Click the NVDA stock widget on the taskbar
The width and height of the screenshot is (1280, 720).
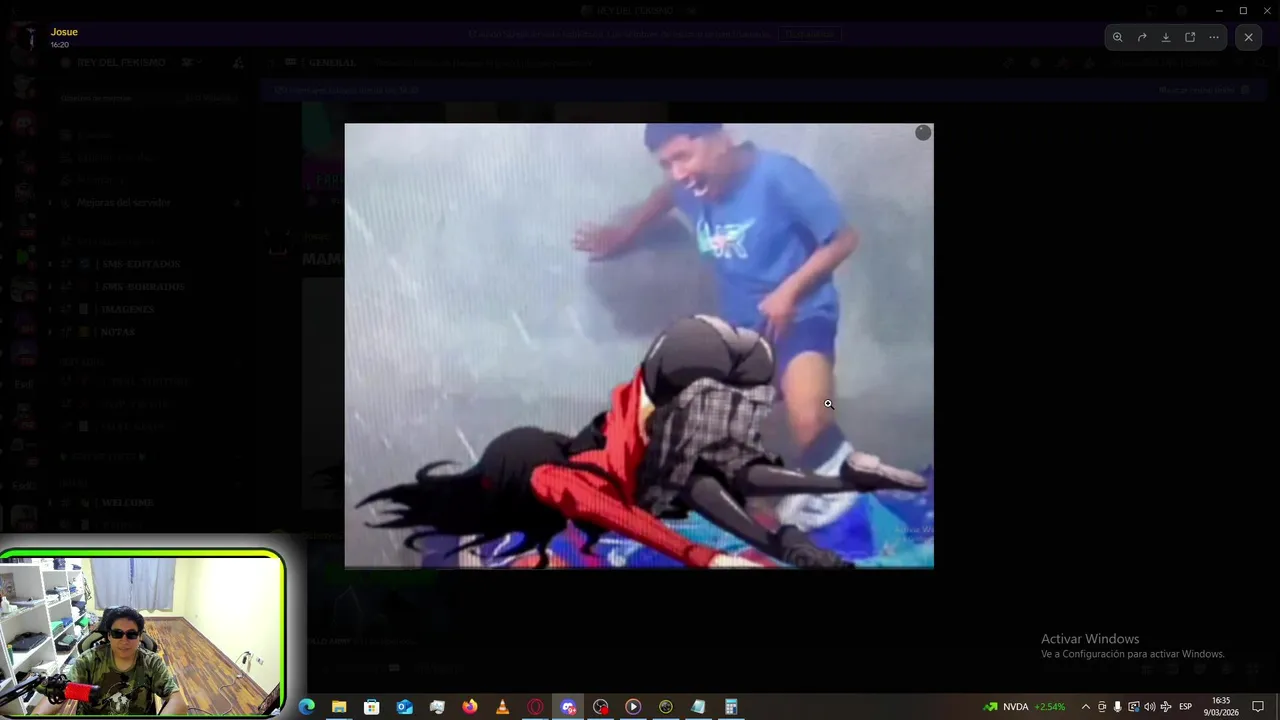1024,707
